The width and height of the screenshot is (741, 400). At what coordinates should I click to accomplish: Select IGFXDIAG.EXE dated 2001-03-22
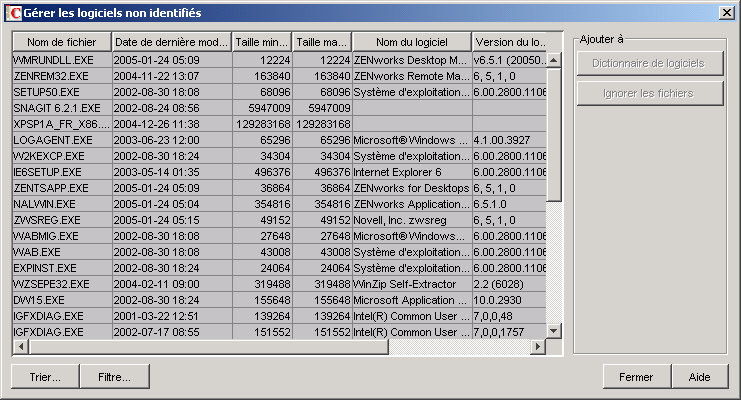click(x=62, y=316)
